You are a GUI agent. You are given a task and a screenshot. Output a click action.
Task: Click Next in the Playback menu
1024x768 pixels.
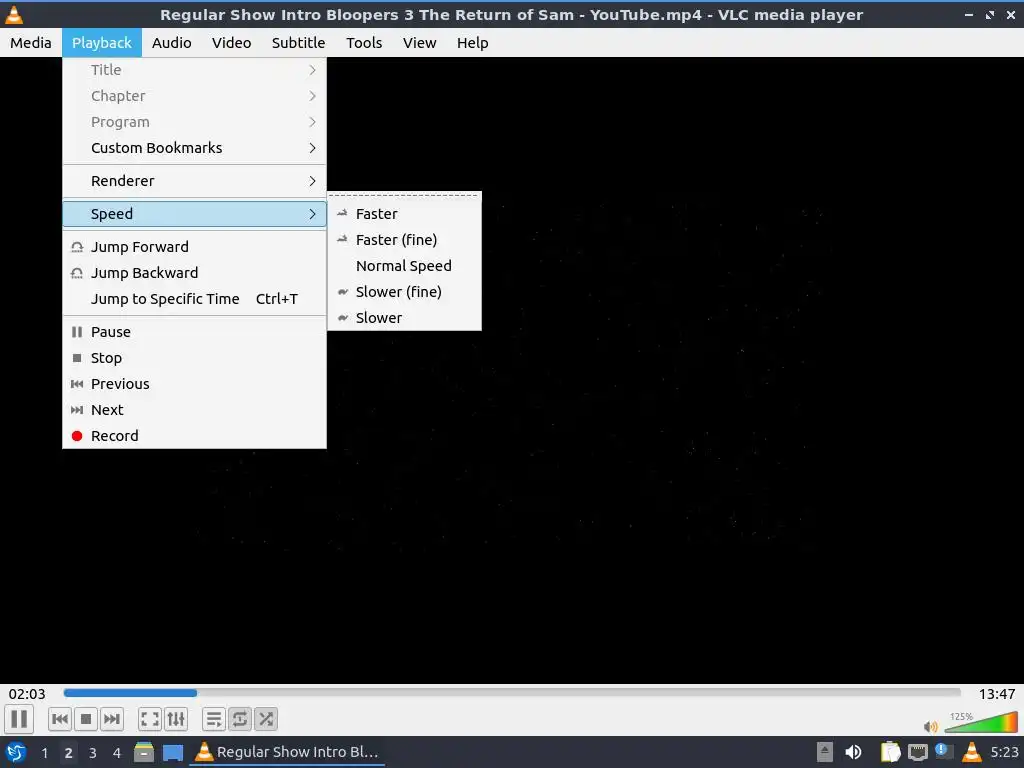pos(195,410)
